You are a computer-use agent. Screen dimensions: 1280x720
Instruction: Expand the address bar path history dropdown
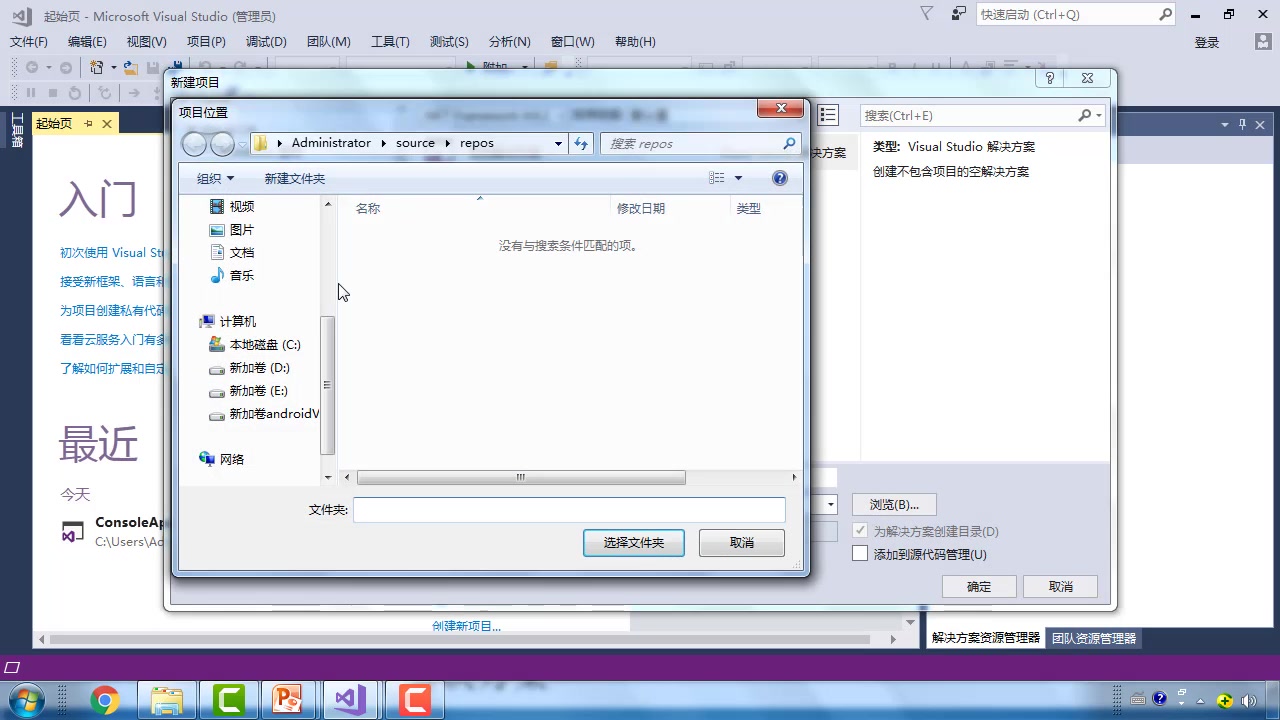pos(558,143)
